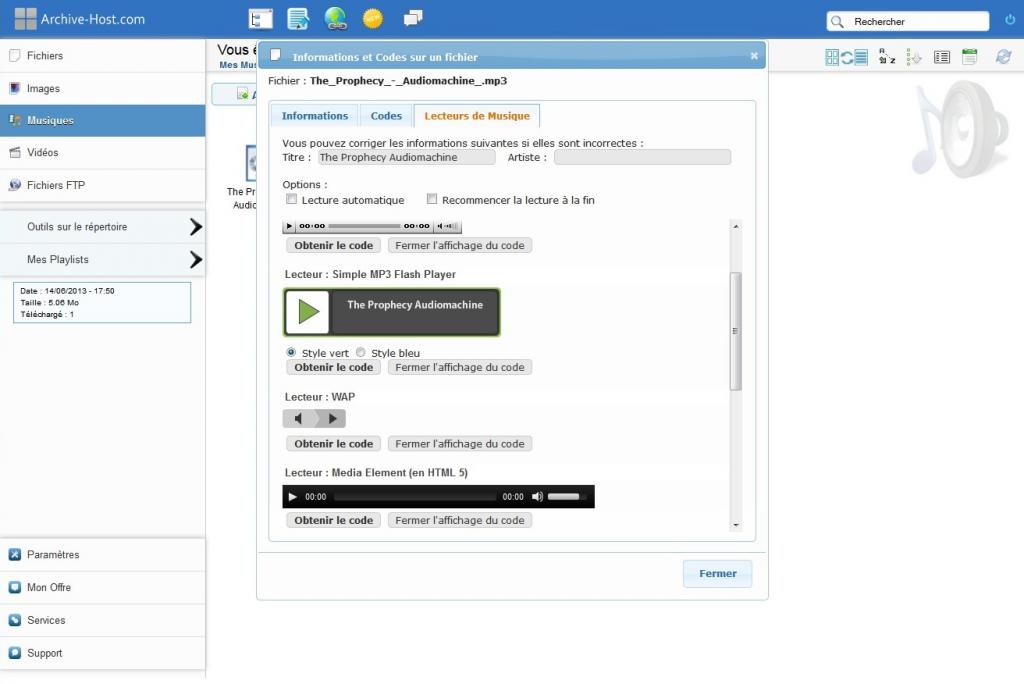Click the globe link icon in header
The height and width of the screenshot is (684, 1024).
coord(335,19)
